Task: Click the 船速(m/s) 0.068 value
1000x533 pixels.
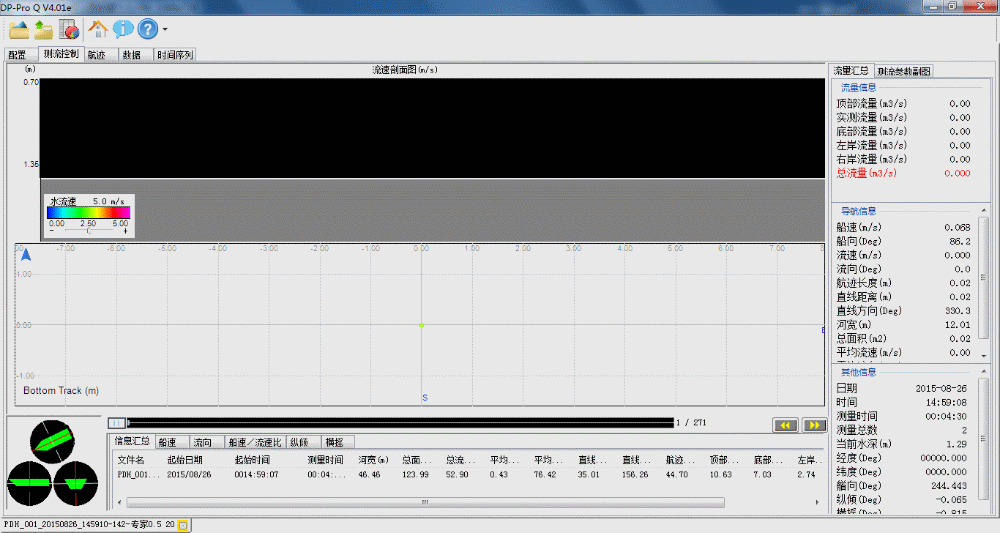Action: point(957,228)
